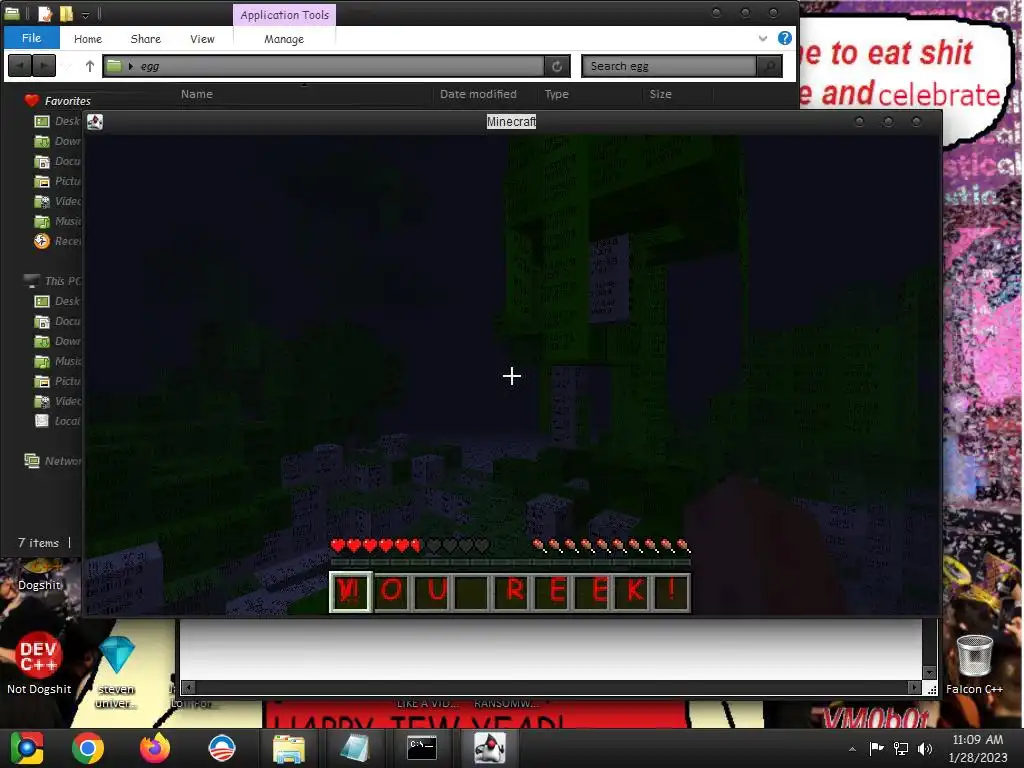Click horizontal scrollbar right arrow
Image resolution: width=1024 pixels, height=768 pixels.
coord(914,688)
